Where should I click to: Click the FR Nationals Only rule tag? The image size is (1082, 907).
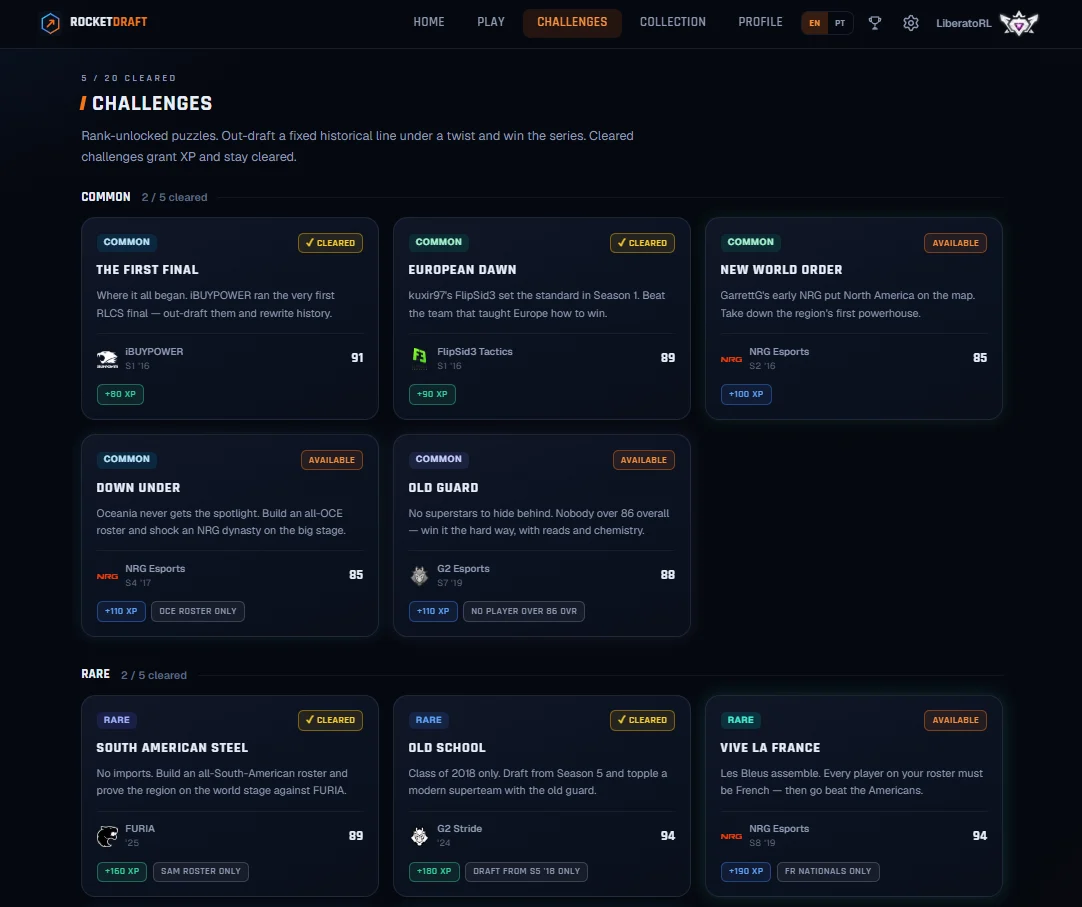[828, 871]
